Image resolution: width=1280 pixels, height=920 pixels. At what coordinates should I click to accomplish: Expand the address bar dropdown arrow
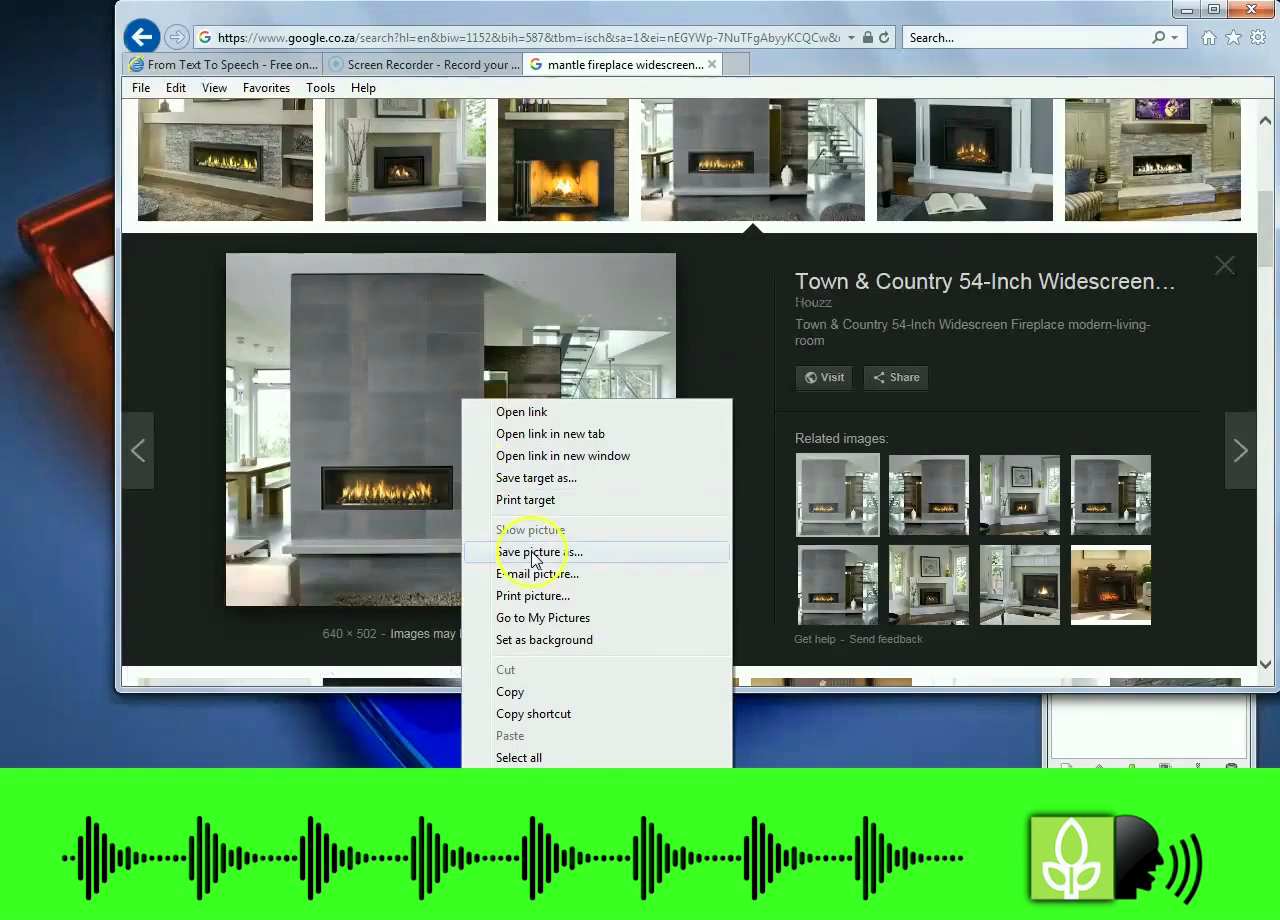click(851, 38)
